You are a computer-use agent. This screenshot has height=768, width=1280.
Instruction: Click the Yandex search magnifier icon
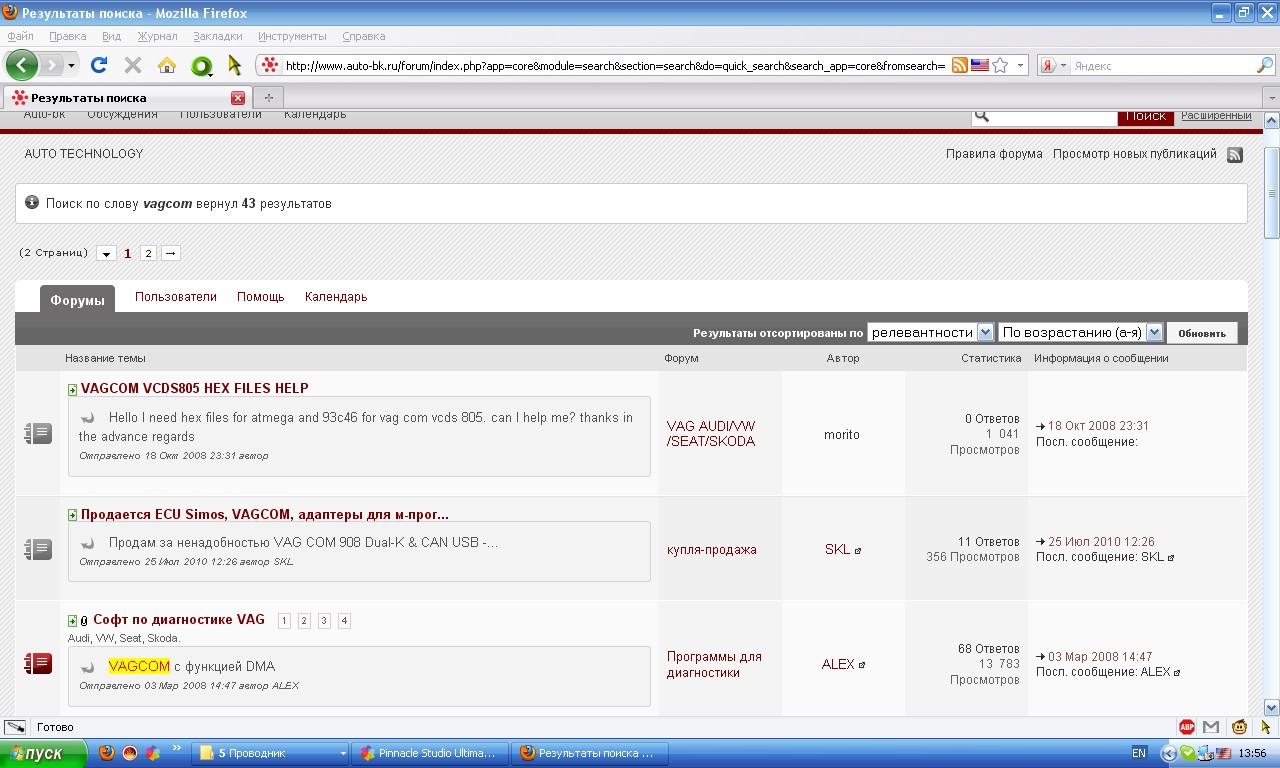pos(1265,65)
